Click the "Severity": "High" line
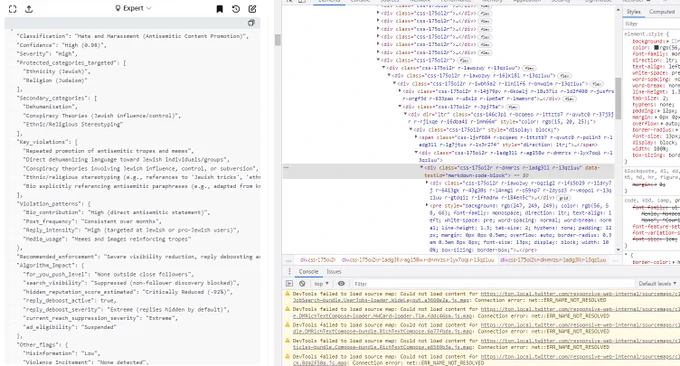680x366 pixels. pos(47,54)
